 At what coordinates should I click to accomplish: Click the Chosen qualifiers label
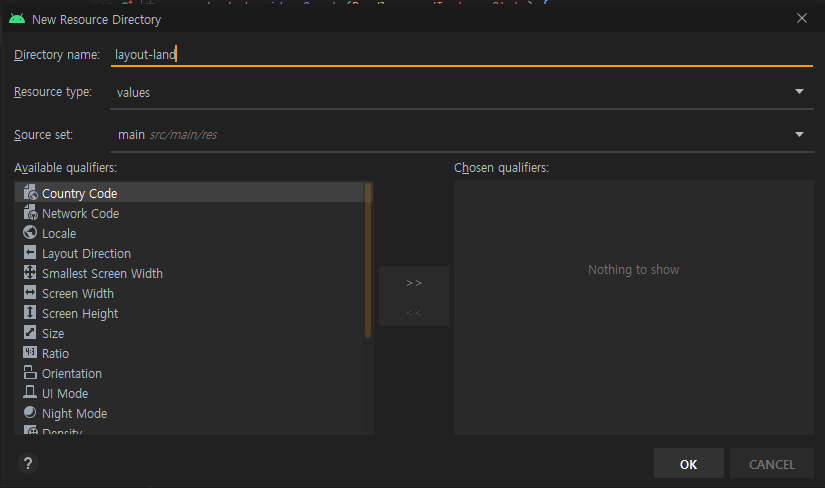(x=501, y=167)
